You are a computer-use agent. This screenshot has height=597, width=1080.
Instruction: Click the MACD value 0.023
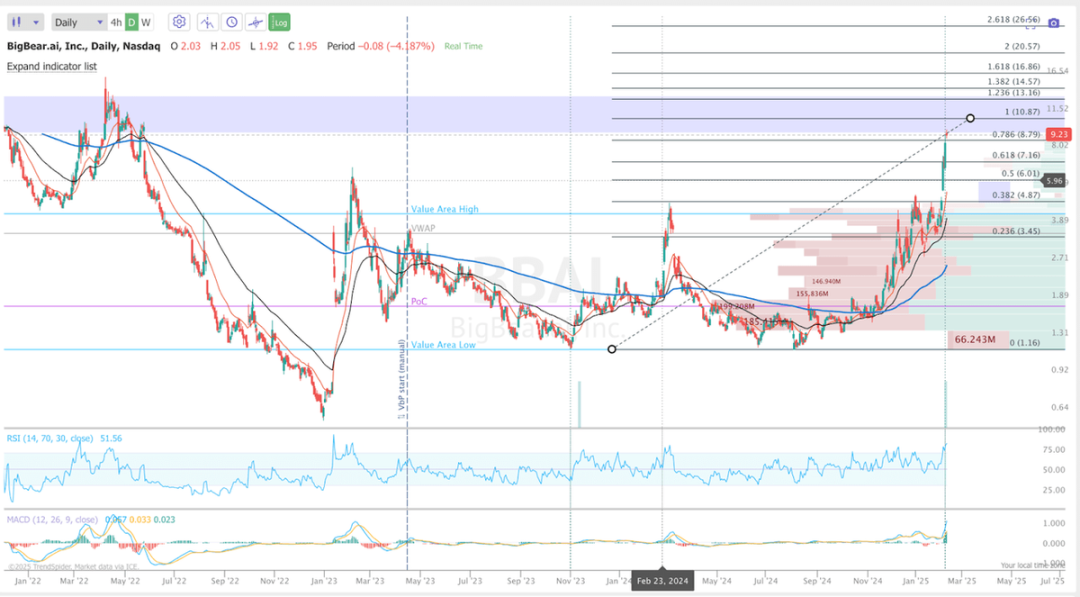pos(164,519)
